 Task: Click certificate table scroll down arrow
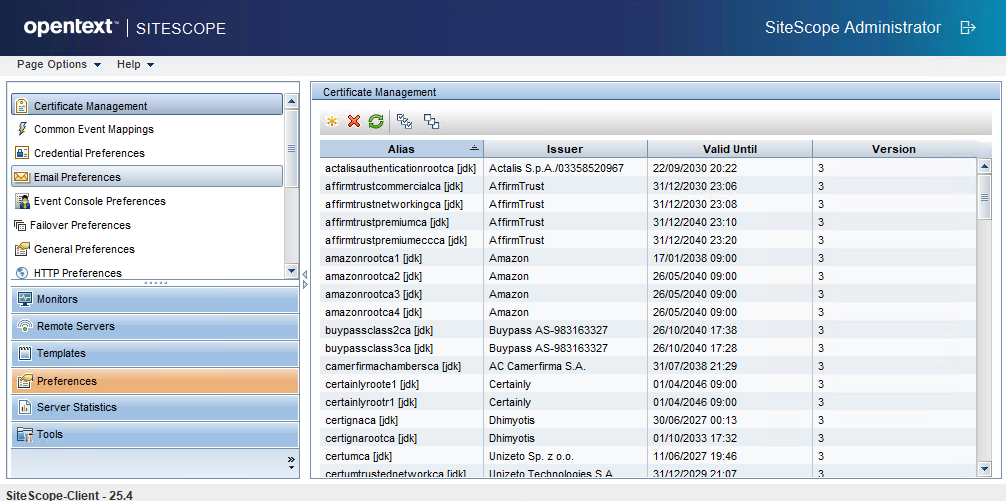pos(985,470)
